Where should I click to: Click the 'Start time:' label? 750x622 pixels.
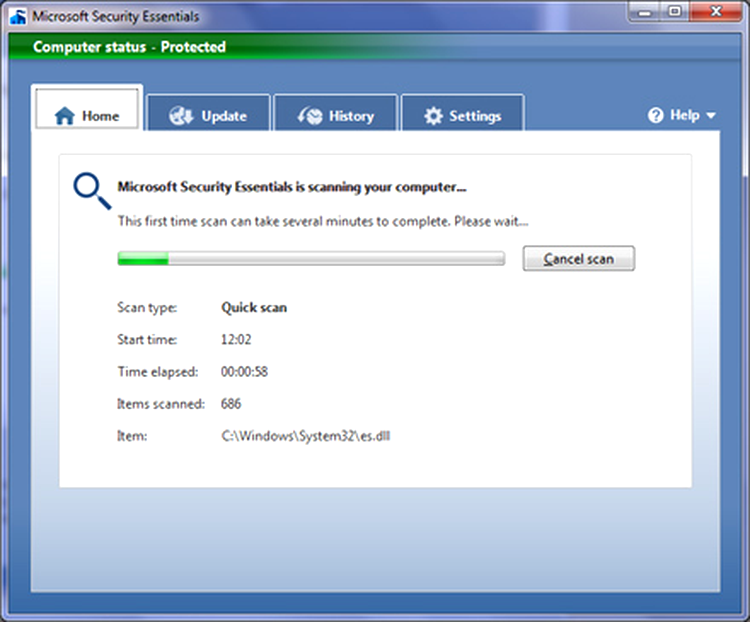point(147,339)
